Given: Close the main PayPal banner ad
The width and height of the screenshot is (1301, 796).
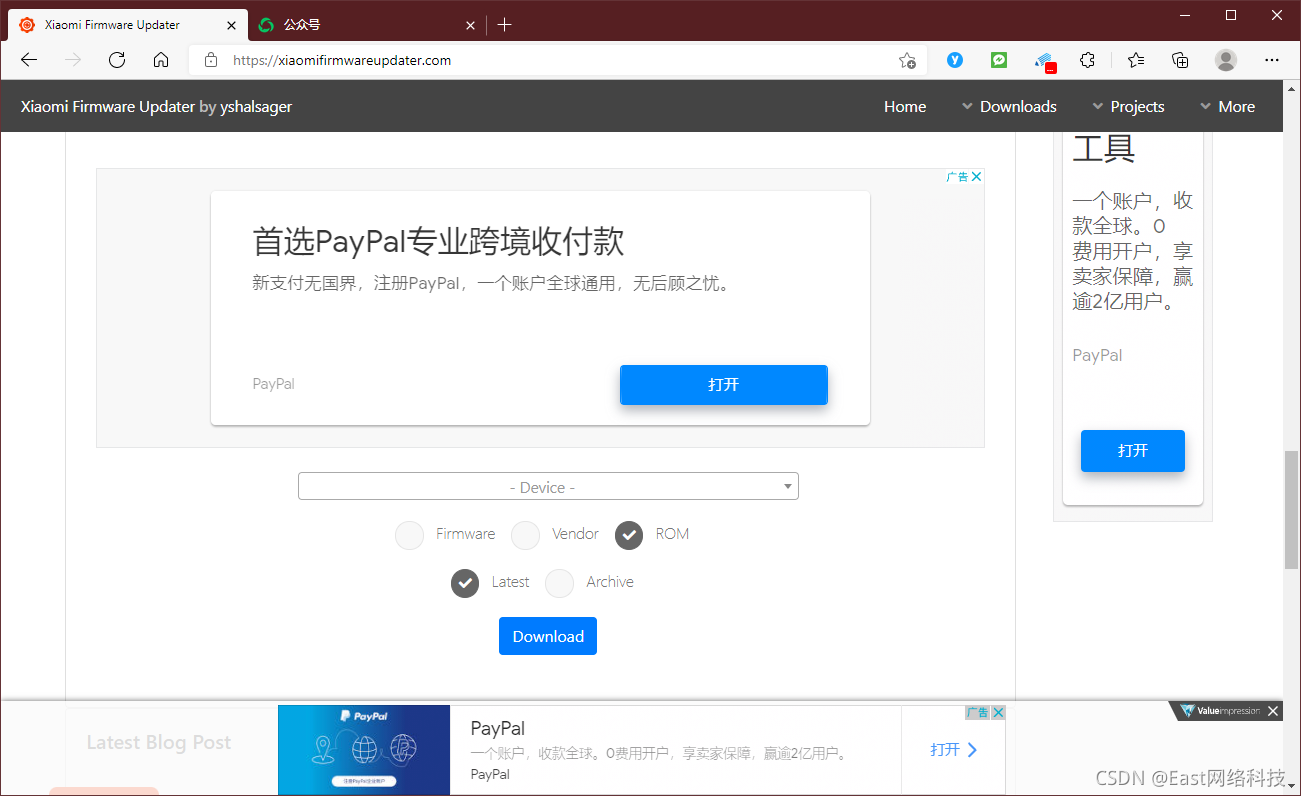Looking at the screenshot, I should 977,177.
